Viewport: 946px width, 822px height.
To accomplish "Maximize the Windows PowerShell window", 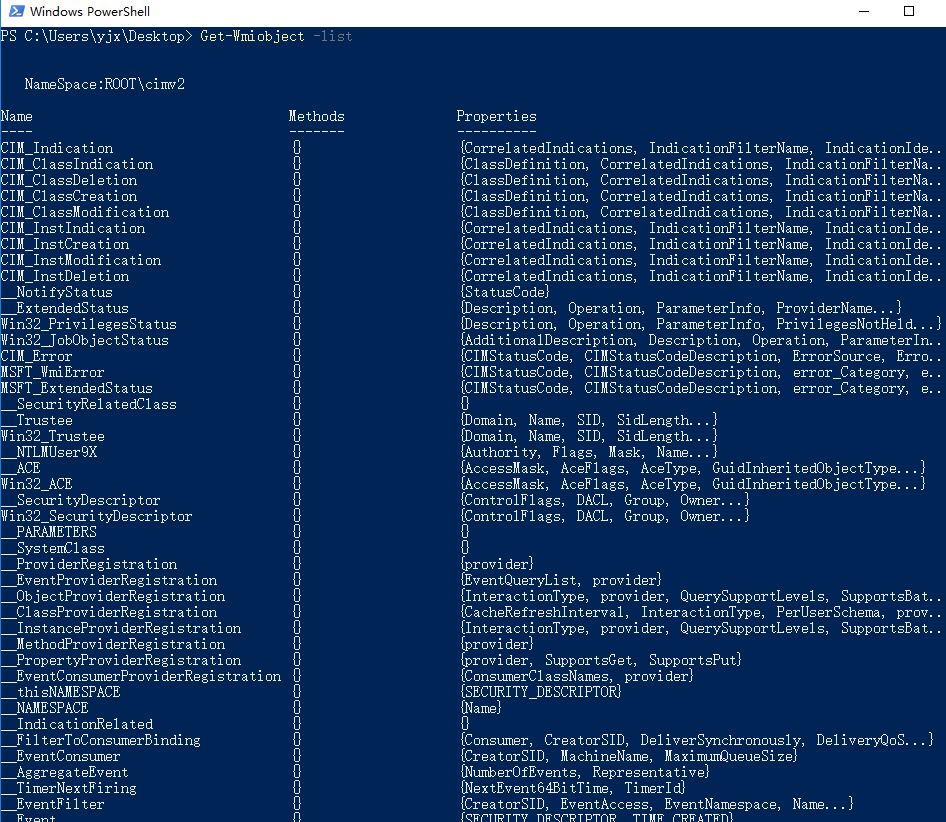I will point(909,11).
